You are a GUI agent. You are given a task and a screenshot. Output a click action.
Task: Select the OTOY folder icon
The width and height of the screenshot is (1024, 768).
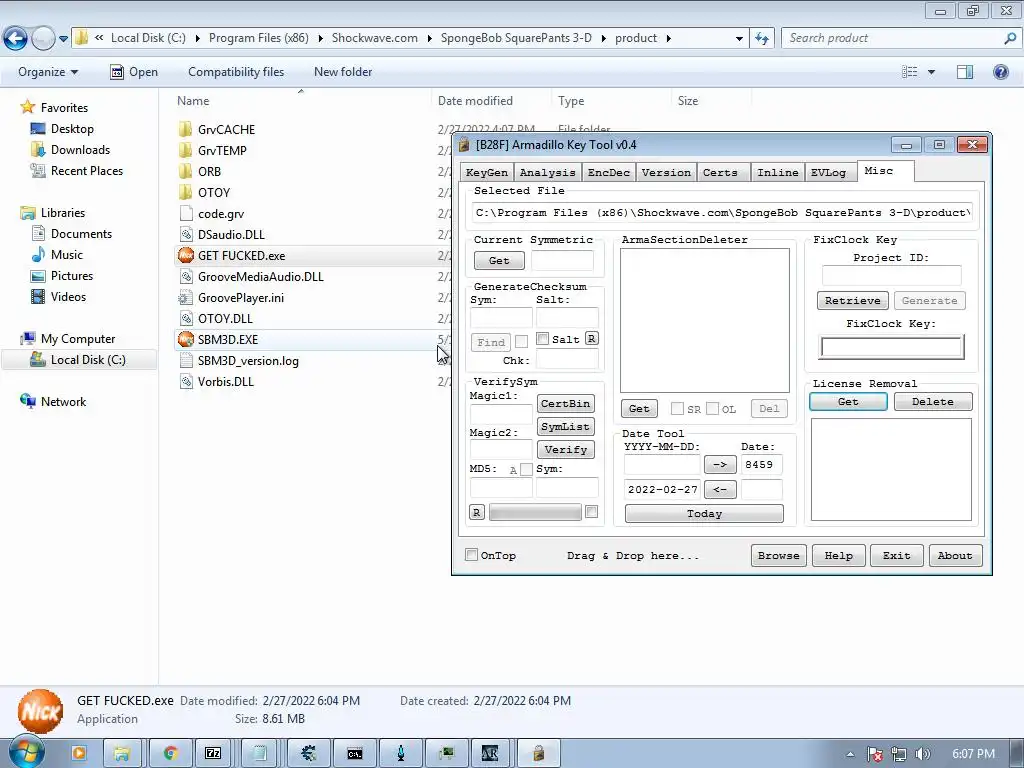coord(186,192)
